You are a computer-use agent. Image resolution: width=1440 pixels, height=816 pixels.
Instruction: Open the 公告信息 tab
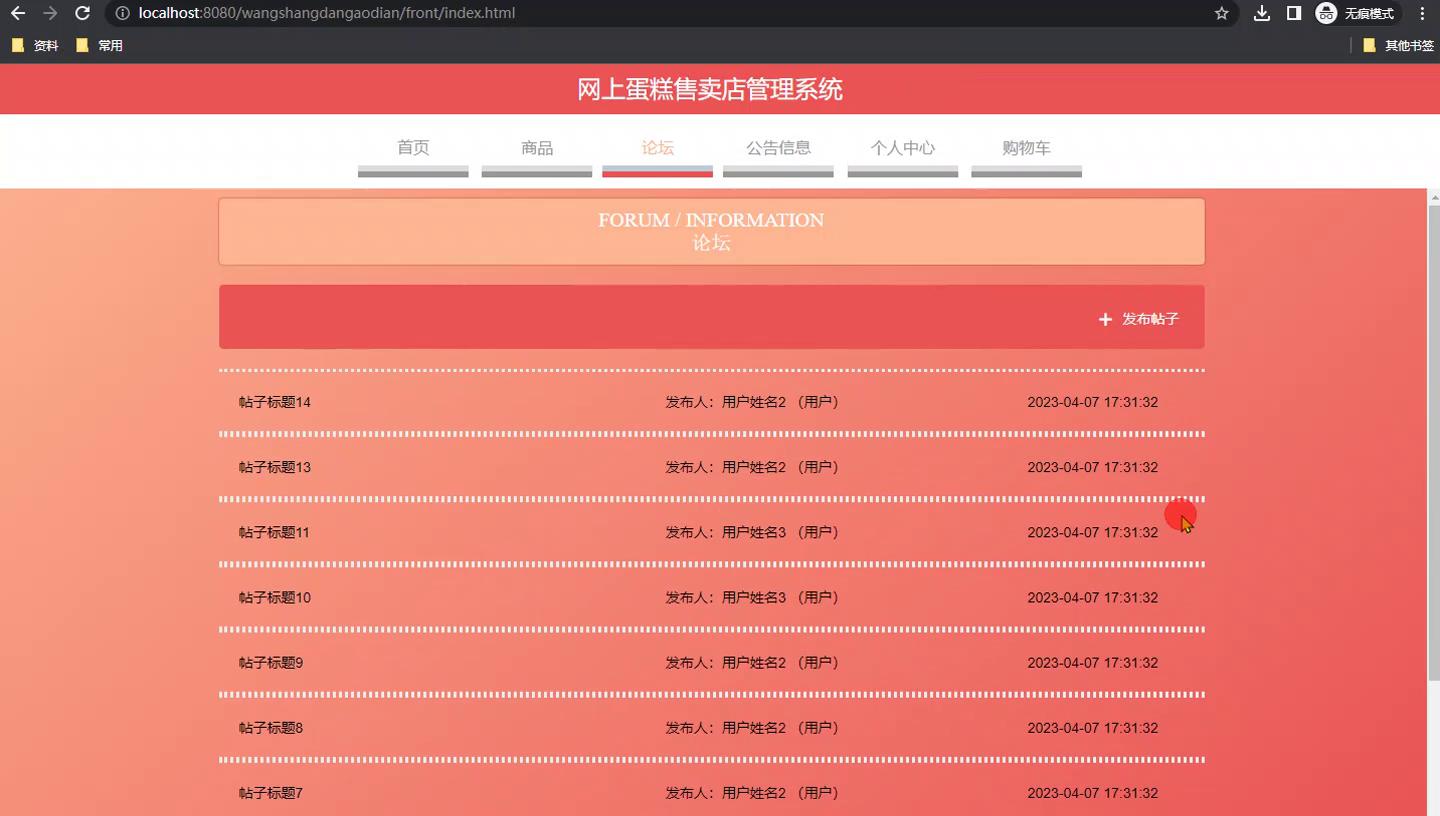778,148
